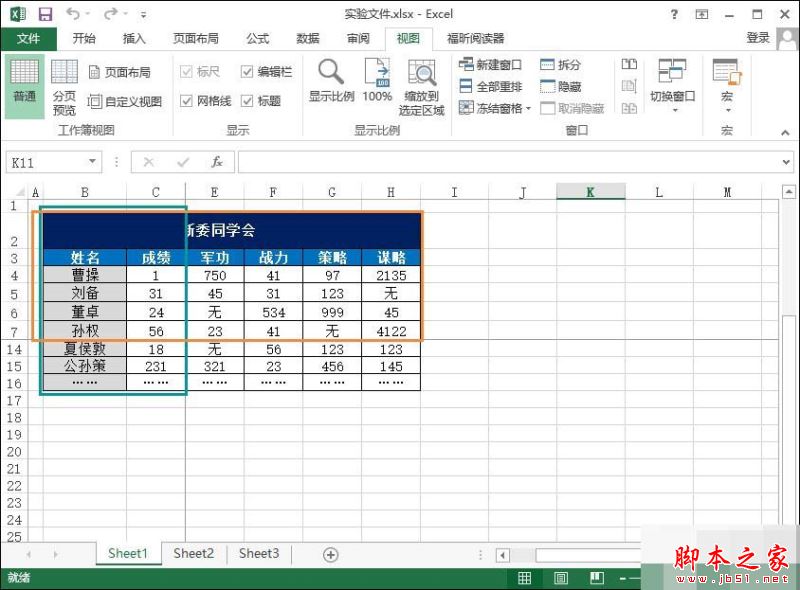The image size is (800, 590).
Task: Switch to Normal view in status bar
Action: tap(524, 578)
